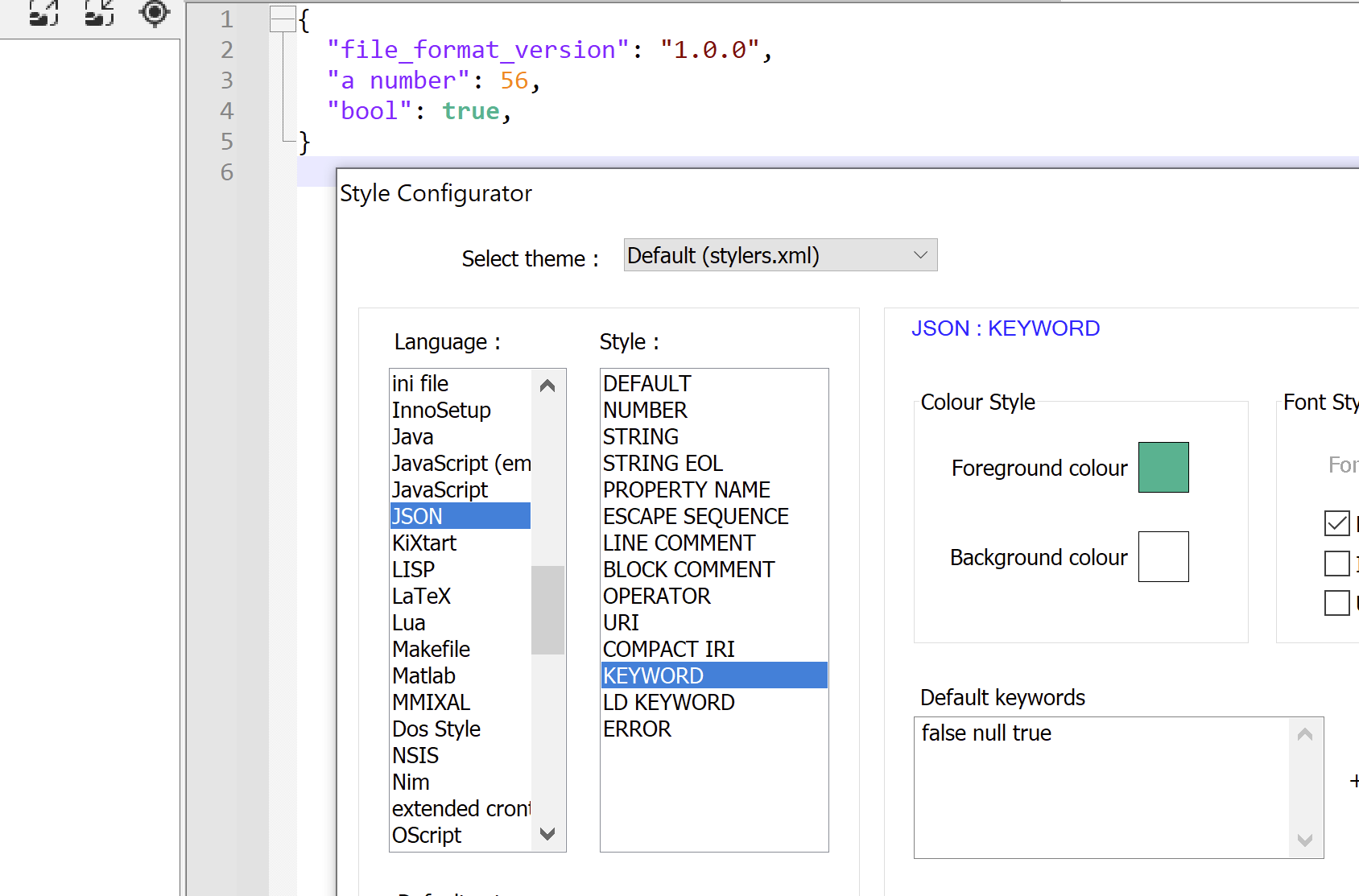Disable the checked Bold font style checkbox

point(1337,522)
